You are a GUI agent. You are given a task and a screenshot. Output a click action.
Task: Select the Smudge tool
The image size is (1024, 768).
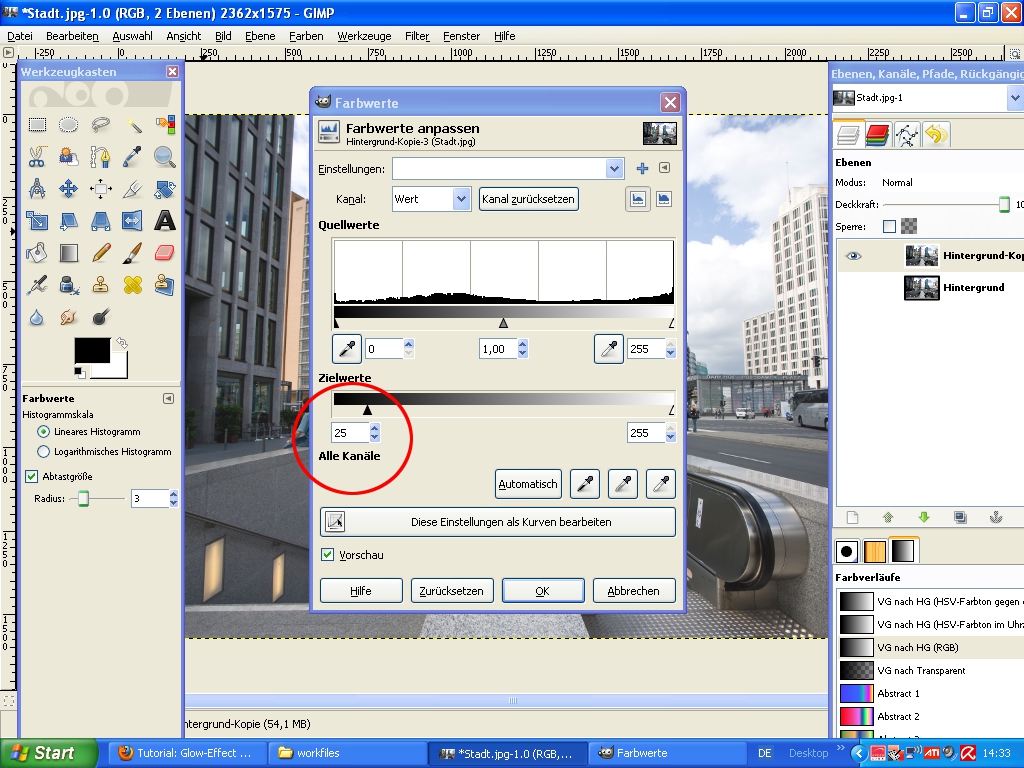click(69, 317)
